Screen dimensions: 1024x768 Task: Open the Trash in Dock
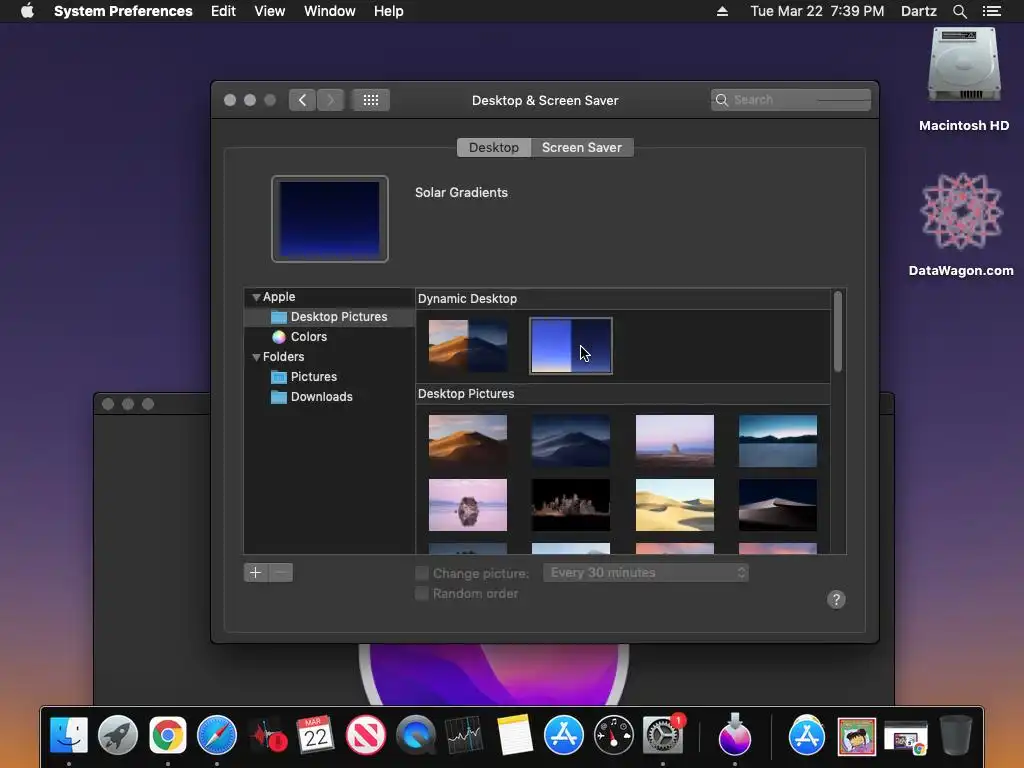[955, 735]
